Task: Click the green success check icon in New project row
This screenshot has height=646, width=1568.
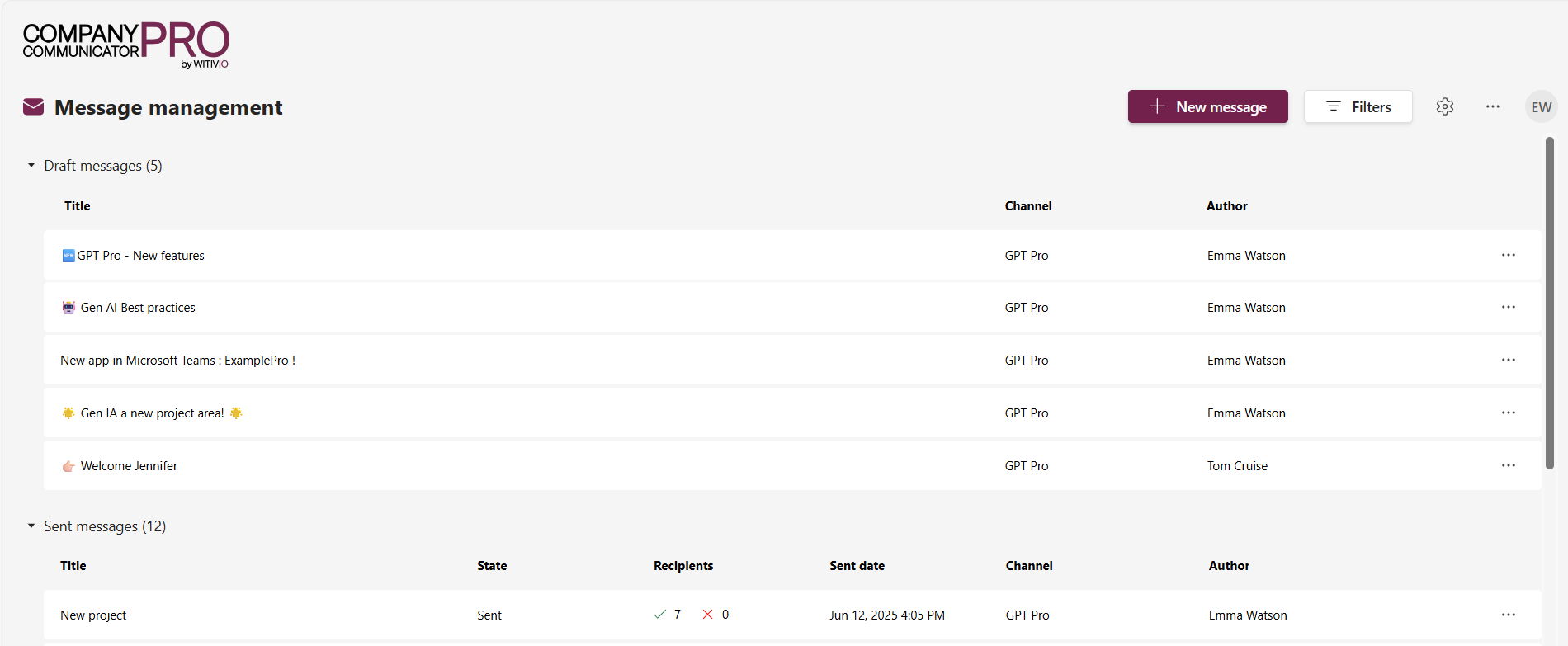Action: click(659, 615)
